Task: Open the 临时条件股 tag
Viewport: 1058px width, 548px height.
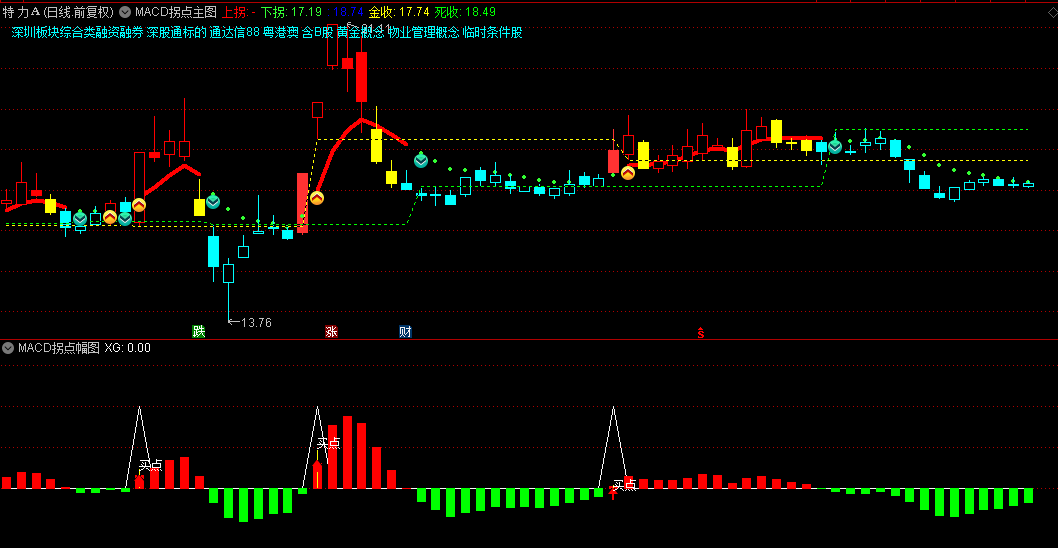Action: point(493,32)
